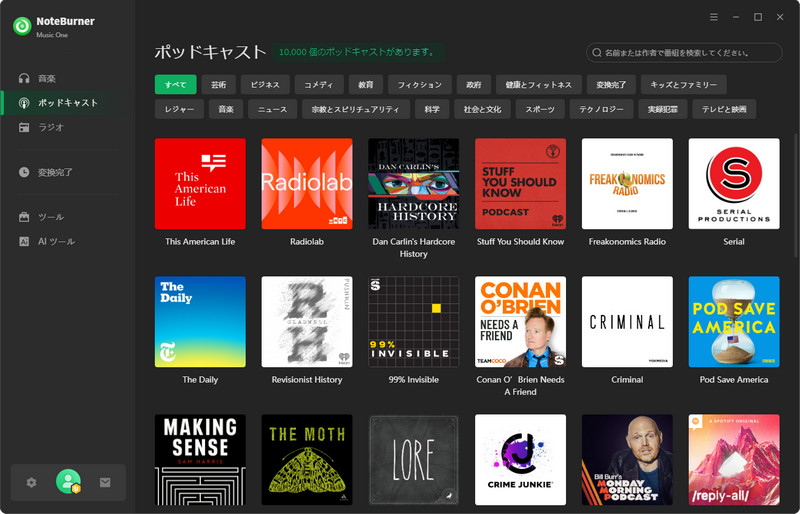Filter by テクノロジー category
Screen dimensions: 800x514
602,109
